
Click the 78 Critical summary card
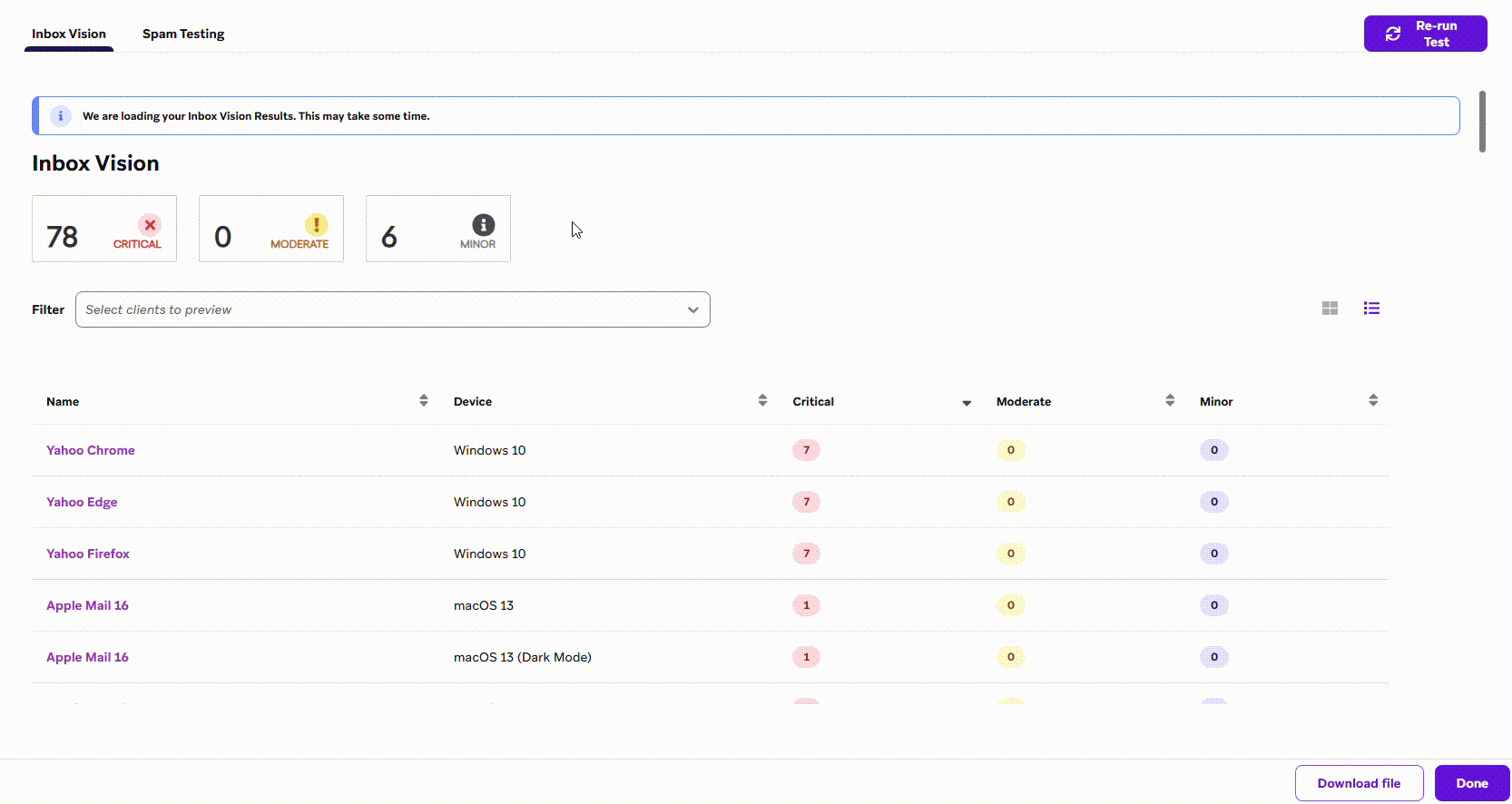tap(104, 229)
